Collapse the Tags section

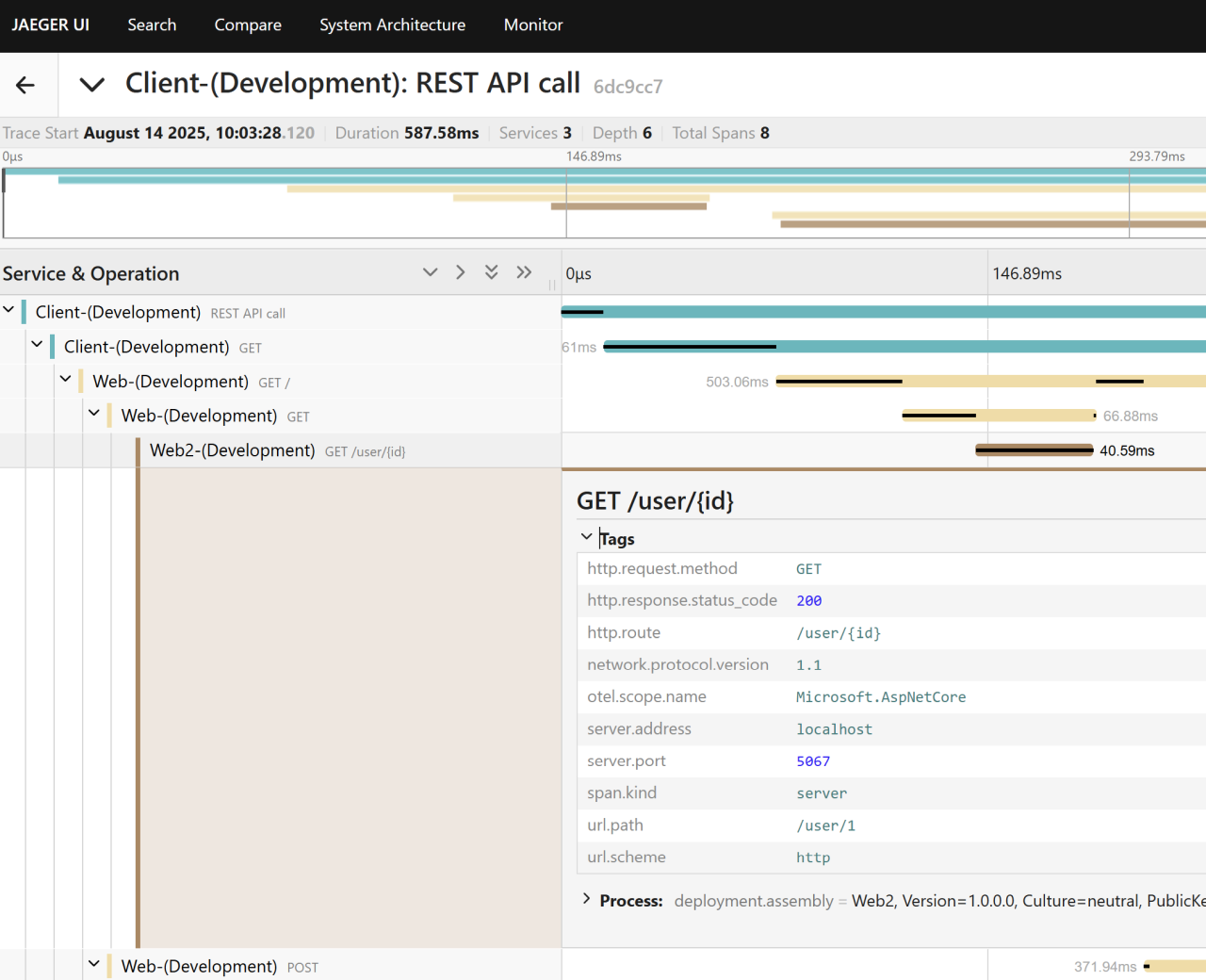tap(587, 537)
